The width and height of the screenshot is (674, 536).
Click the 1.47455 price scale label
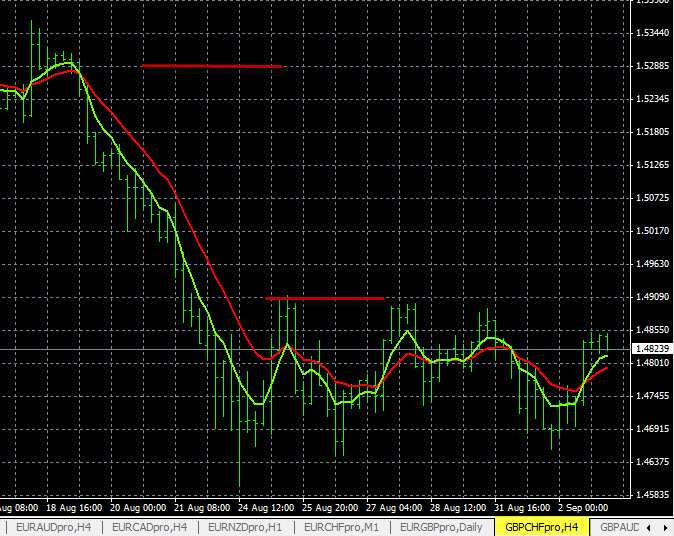pyautogui.click(x=653, y=396)
